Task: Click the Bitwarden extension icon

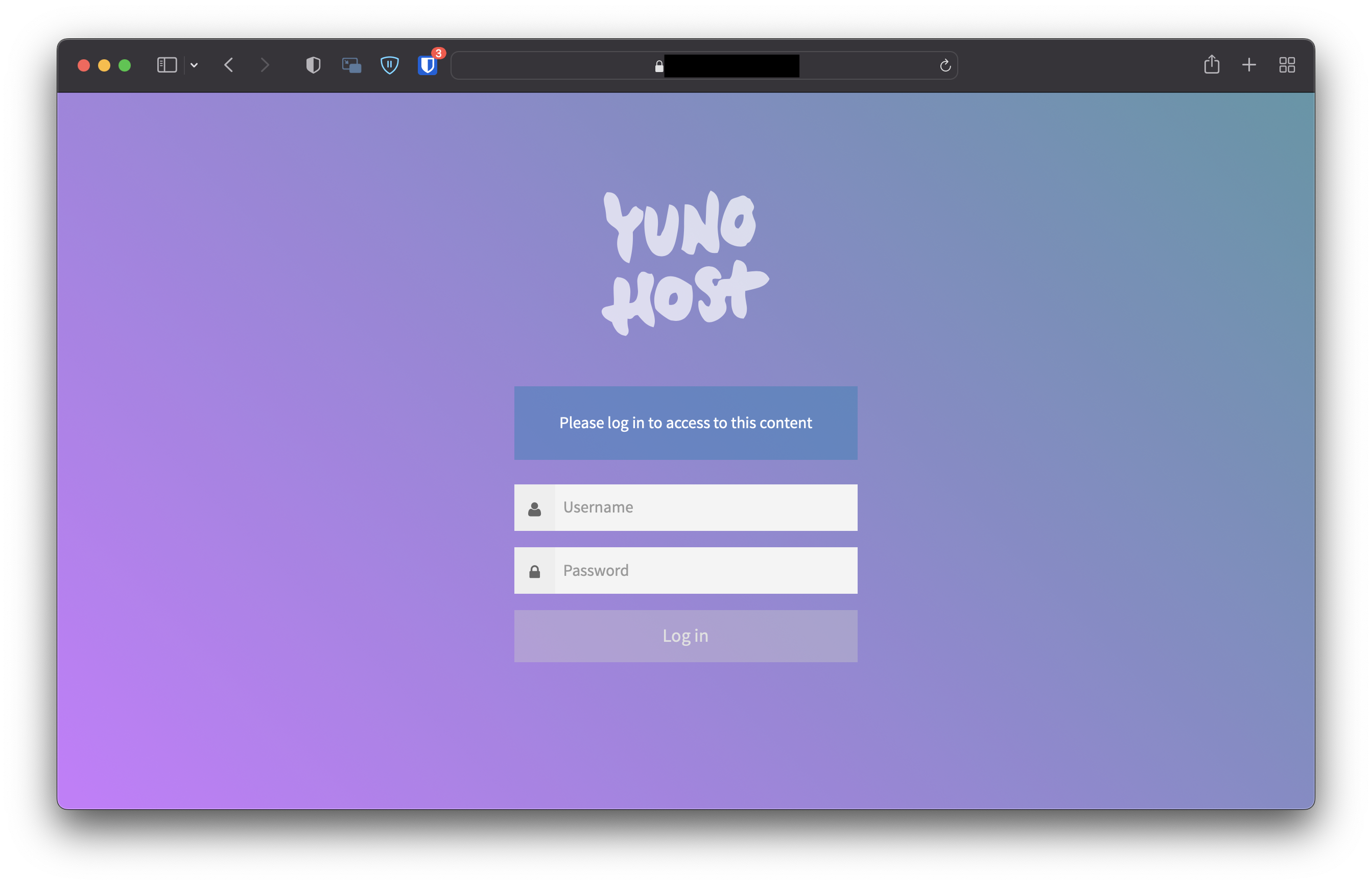Action: [427, 63]
